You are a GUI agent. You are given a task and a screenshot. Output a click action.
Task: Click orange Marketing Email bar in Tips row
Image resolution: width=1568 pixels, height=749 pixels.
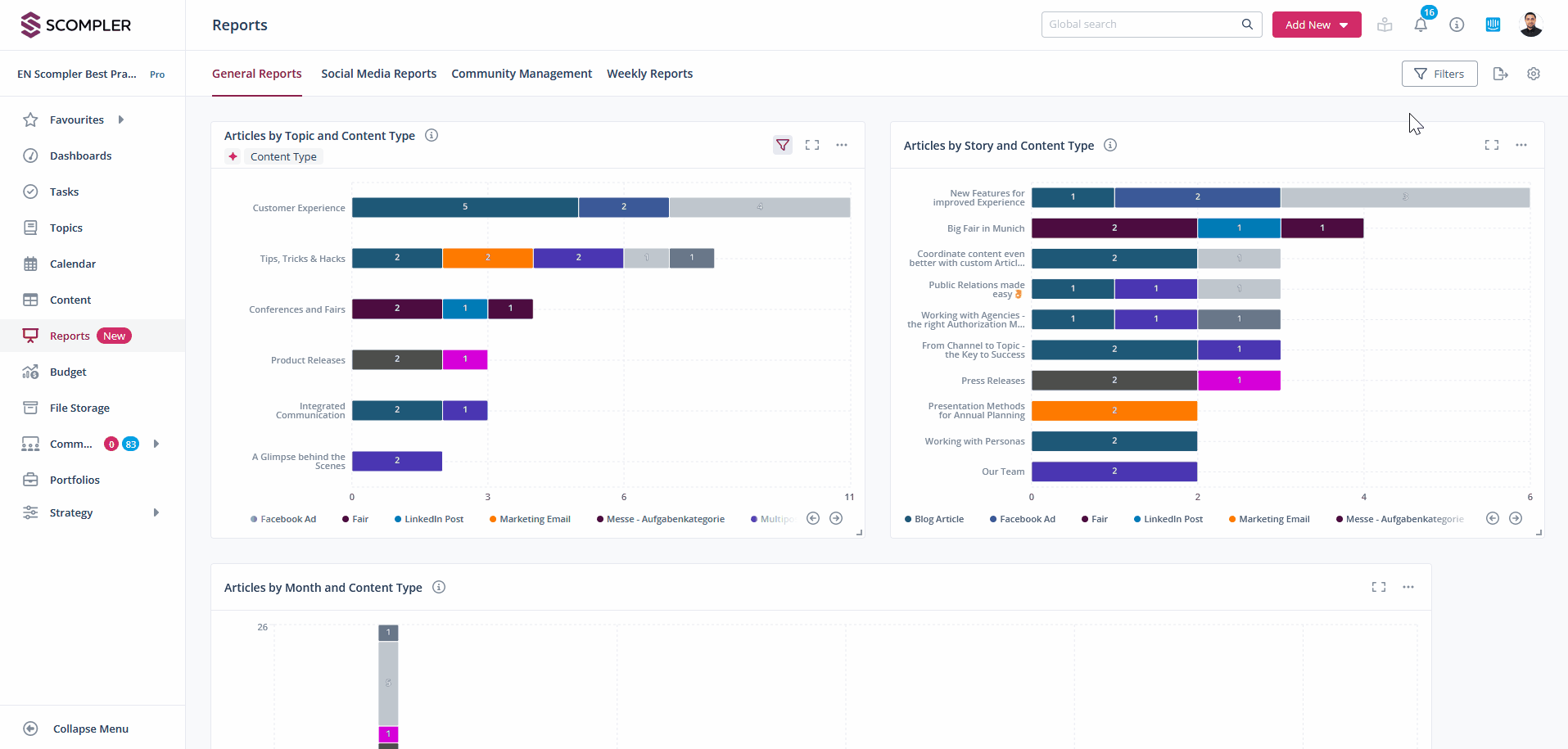pyautogui.click(x=488, y=258)
